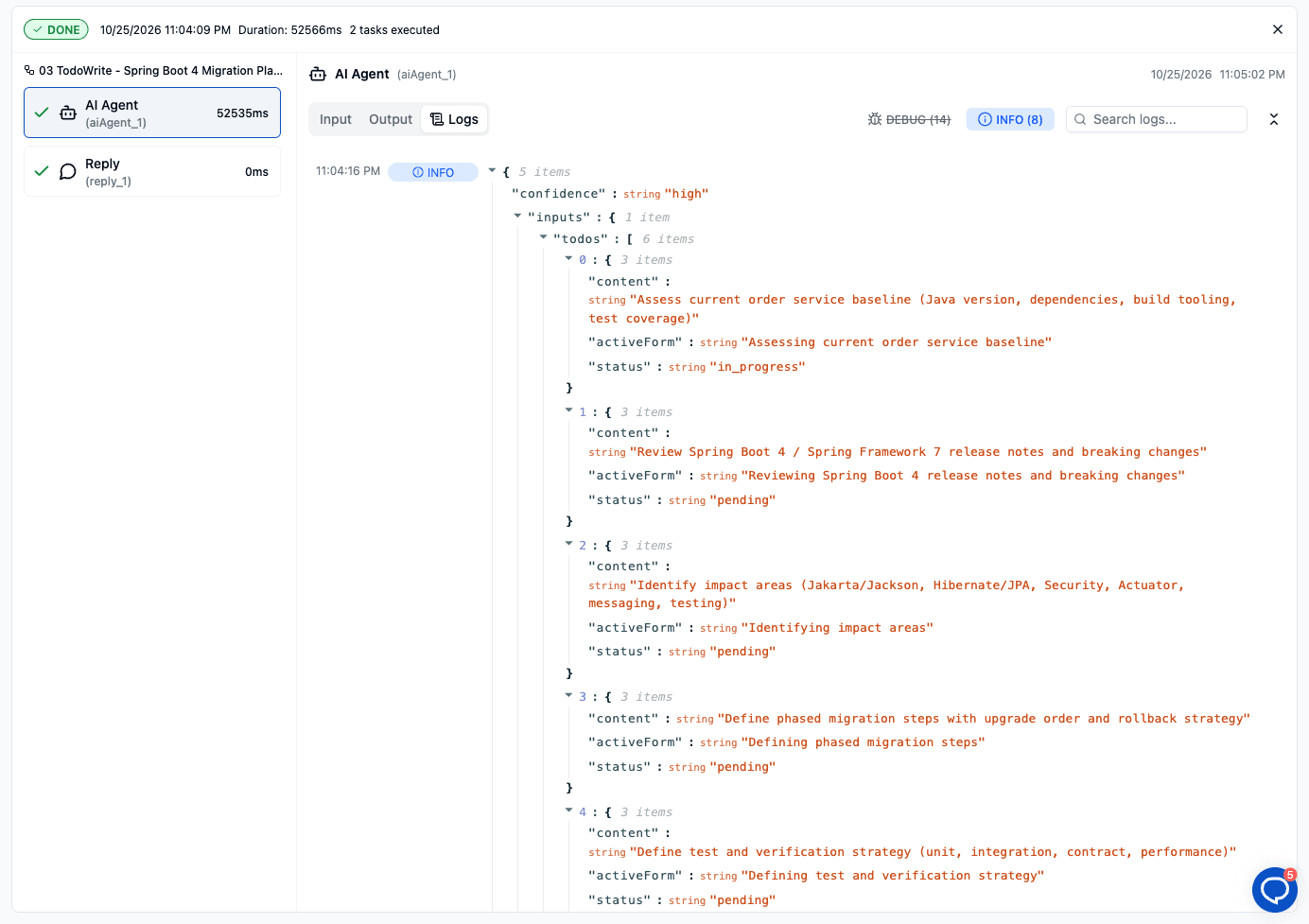Open the support chat bubble

1275,890
